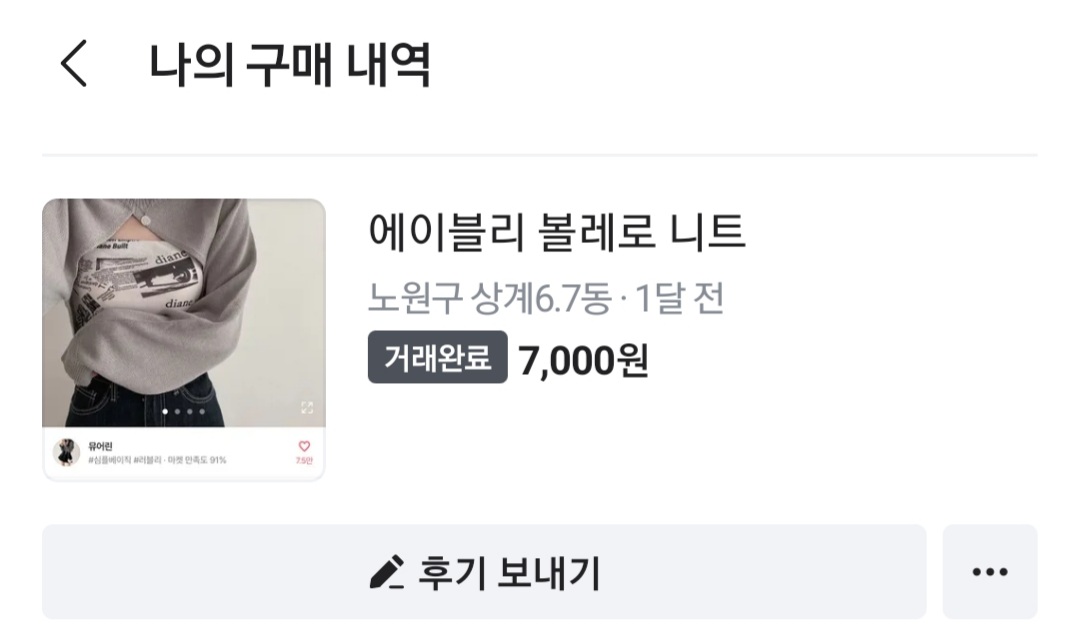Go back using the top-left arrow
1072x624 pixels.
[74, 63]
